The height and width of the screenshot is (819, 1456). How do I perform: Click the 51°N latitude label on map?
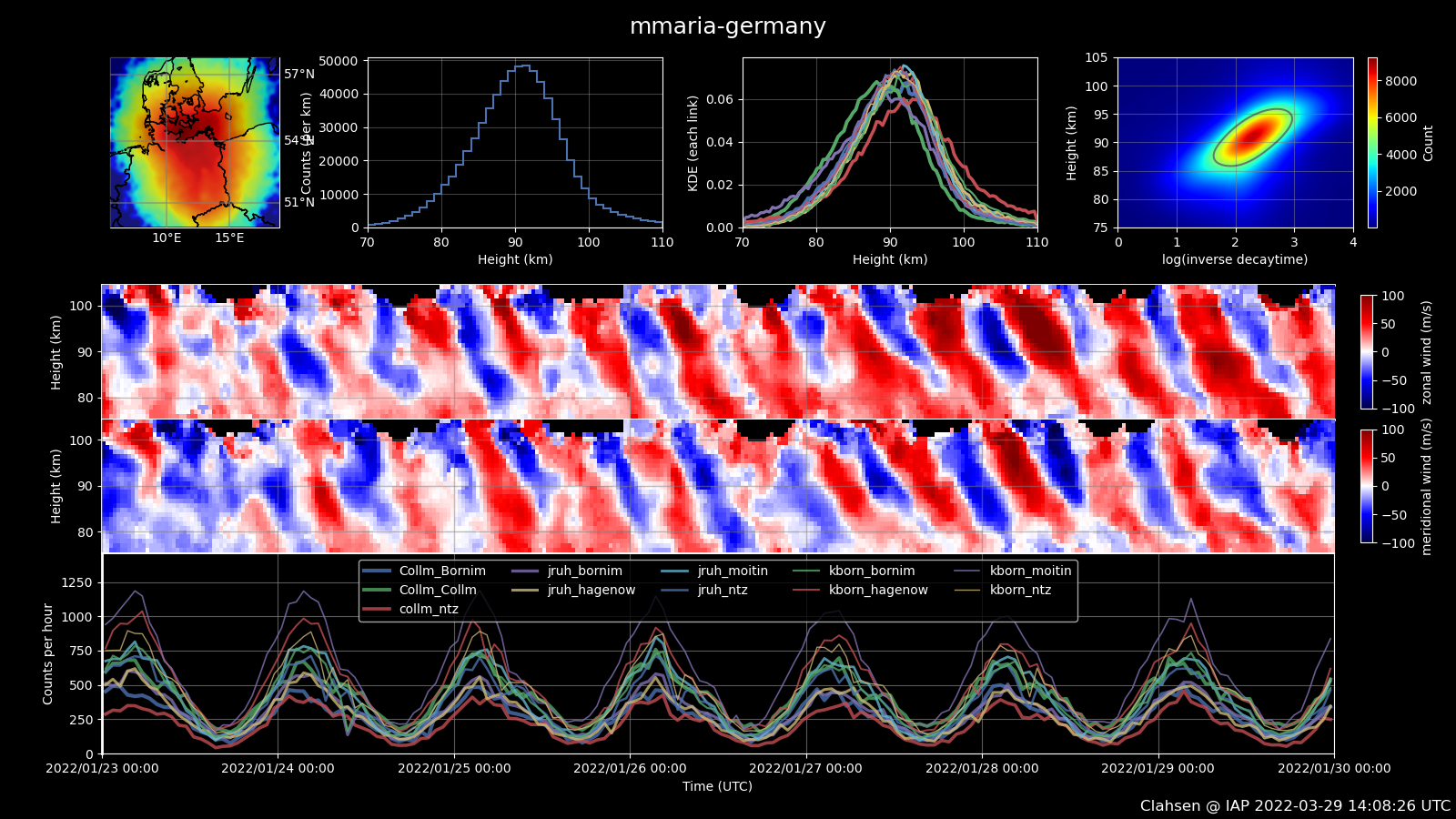click(x=299, y=203)
